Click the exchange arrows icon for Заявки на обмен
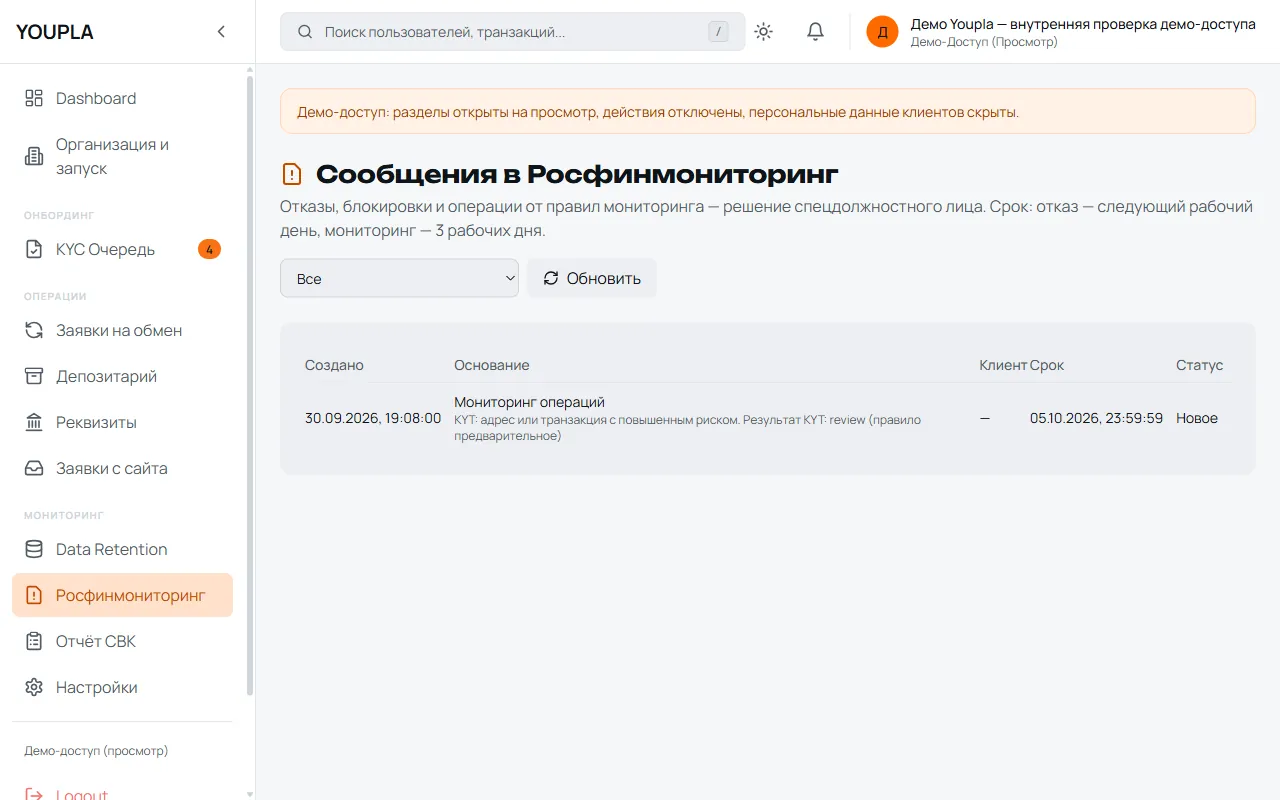 34,330
